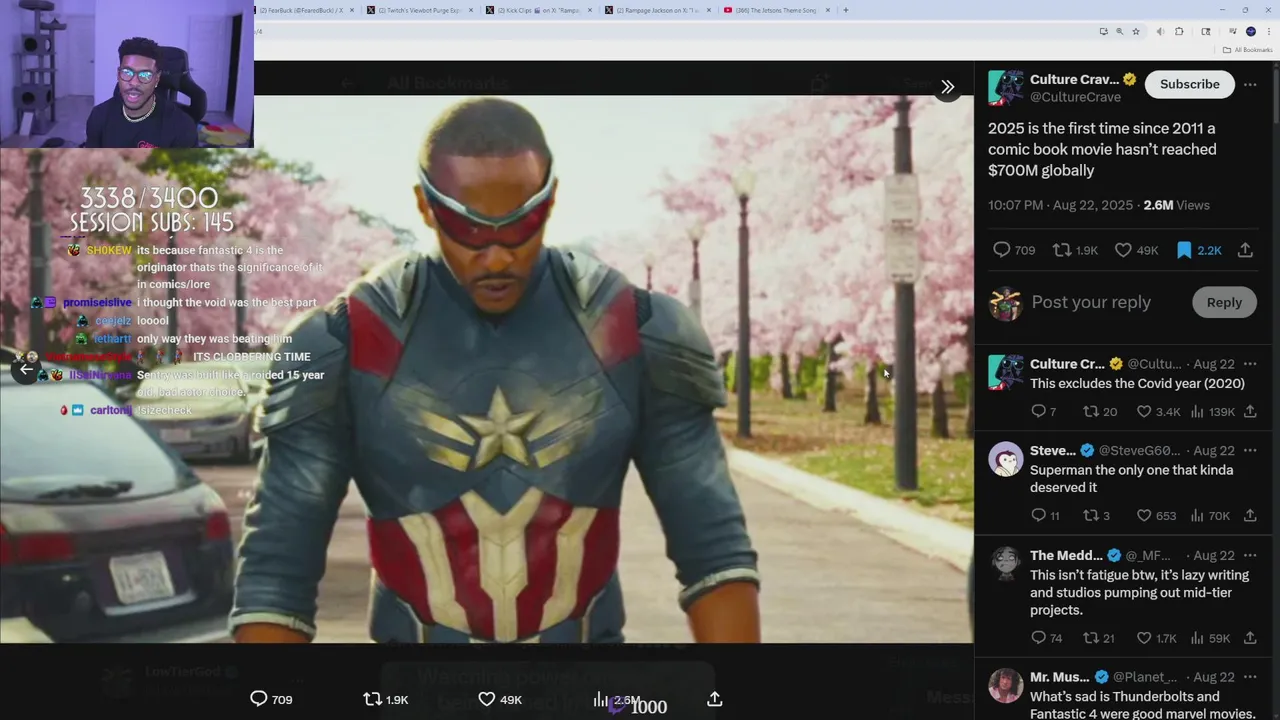Share the 'excludes the Covid year' tweet
The image size is (1280, 720).
(x=1250, y=412)
